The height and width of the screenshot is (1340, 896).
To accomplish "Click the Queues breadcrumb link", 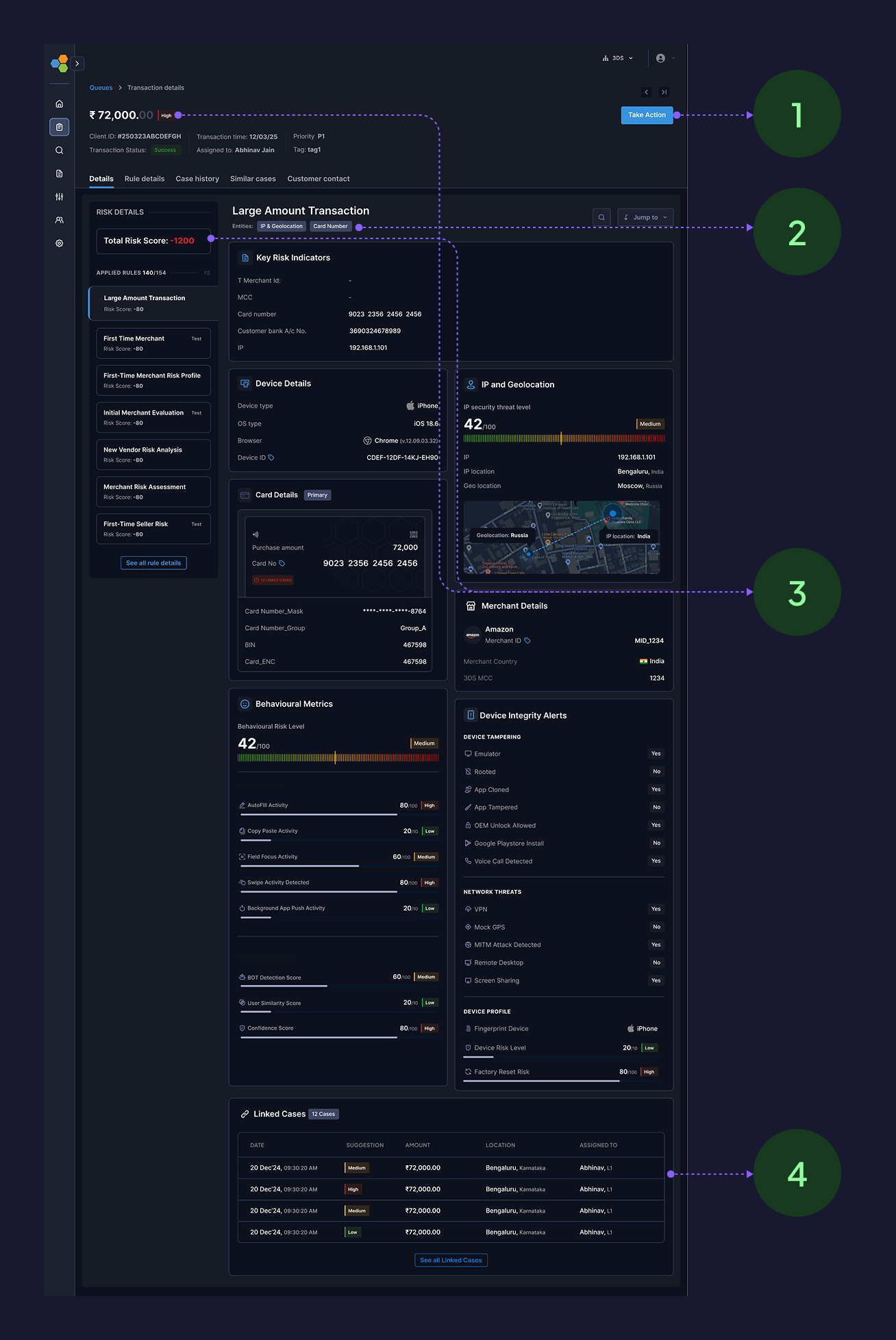I will 101,88.
